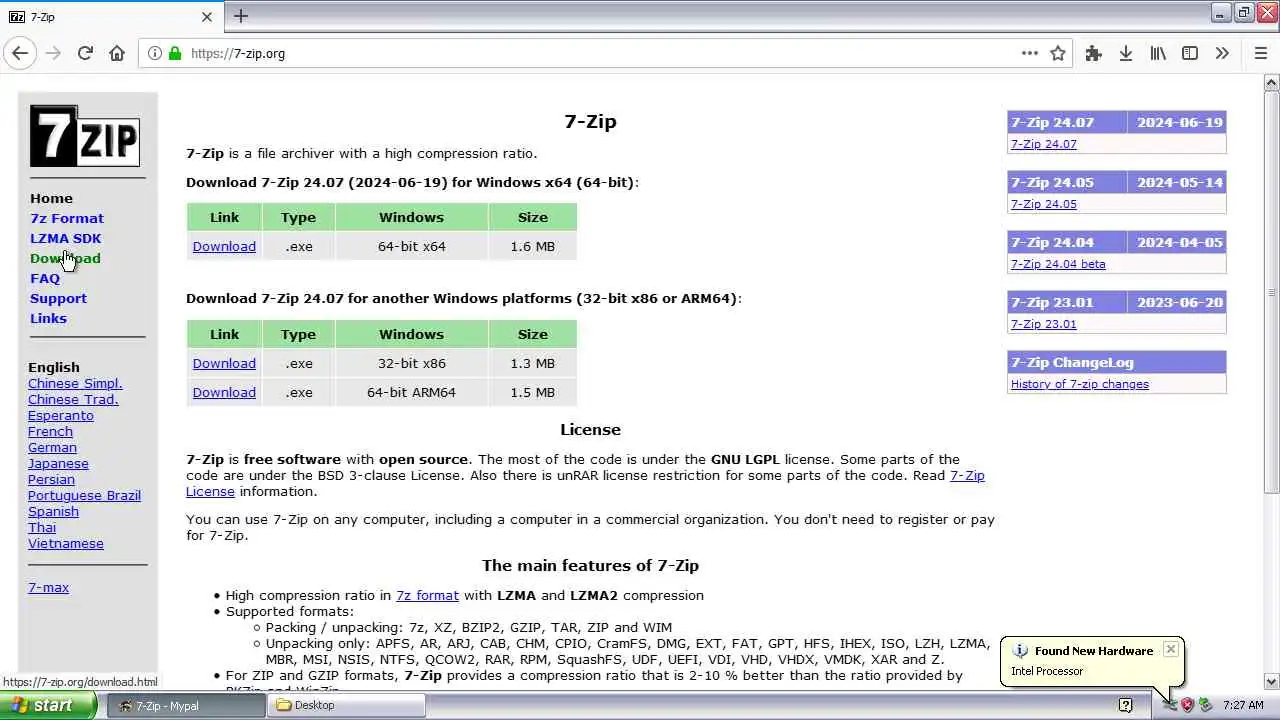Open 7-Zip 23.01 news link
The height and width of the screenshot is (720, 1280).
coord(1043,324)
